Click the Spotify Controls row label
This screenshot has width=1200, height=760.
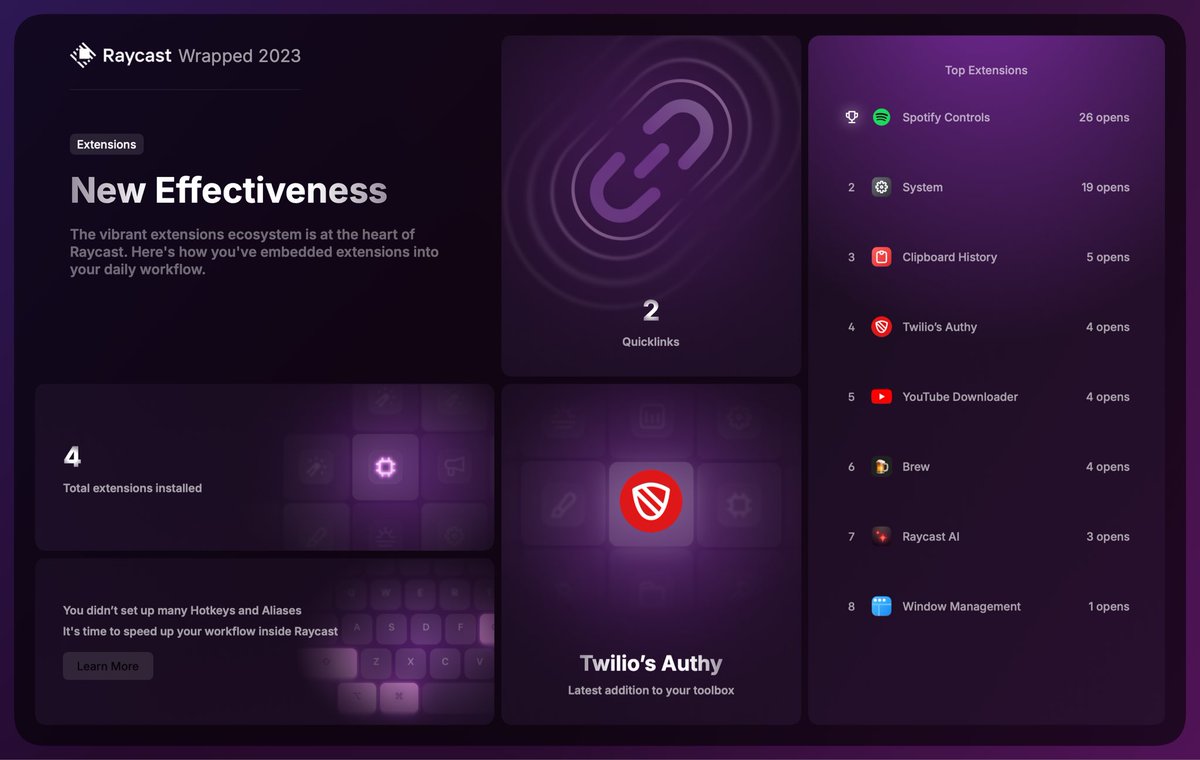[x=946, y=117]
